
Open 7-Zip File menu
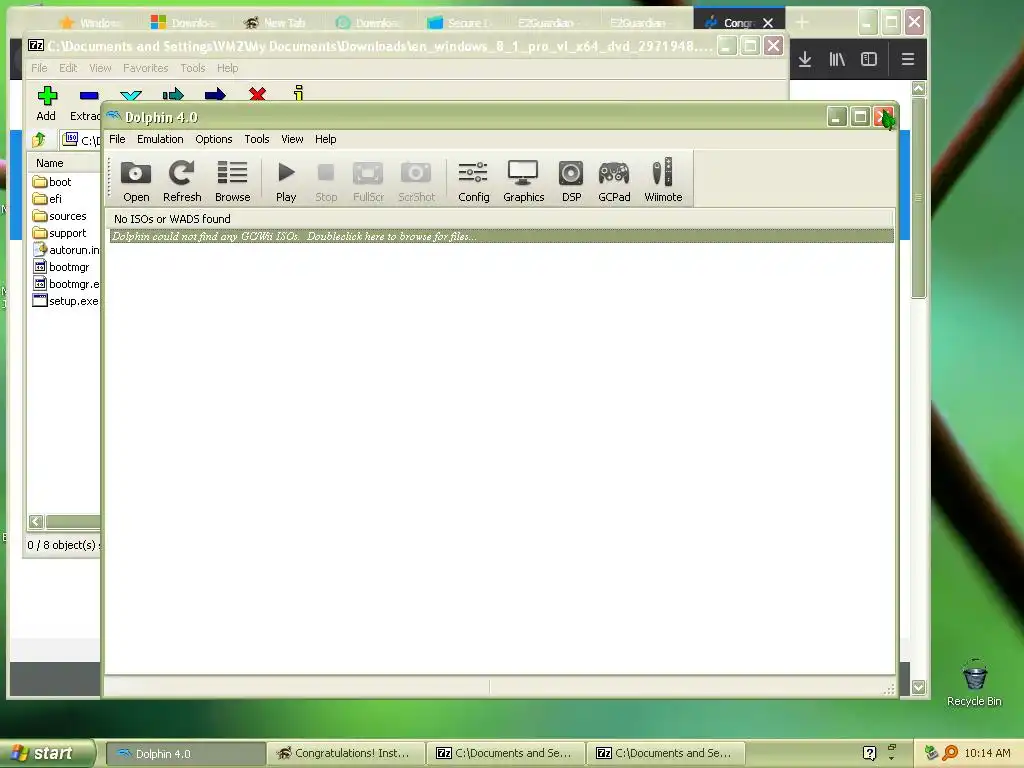(39, 68)
